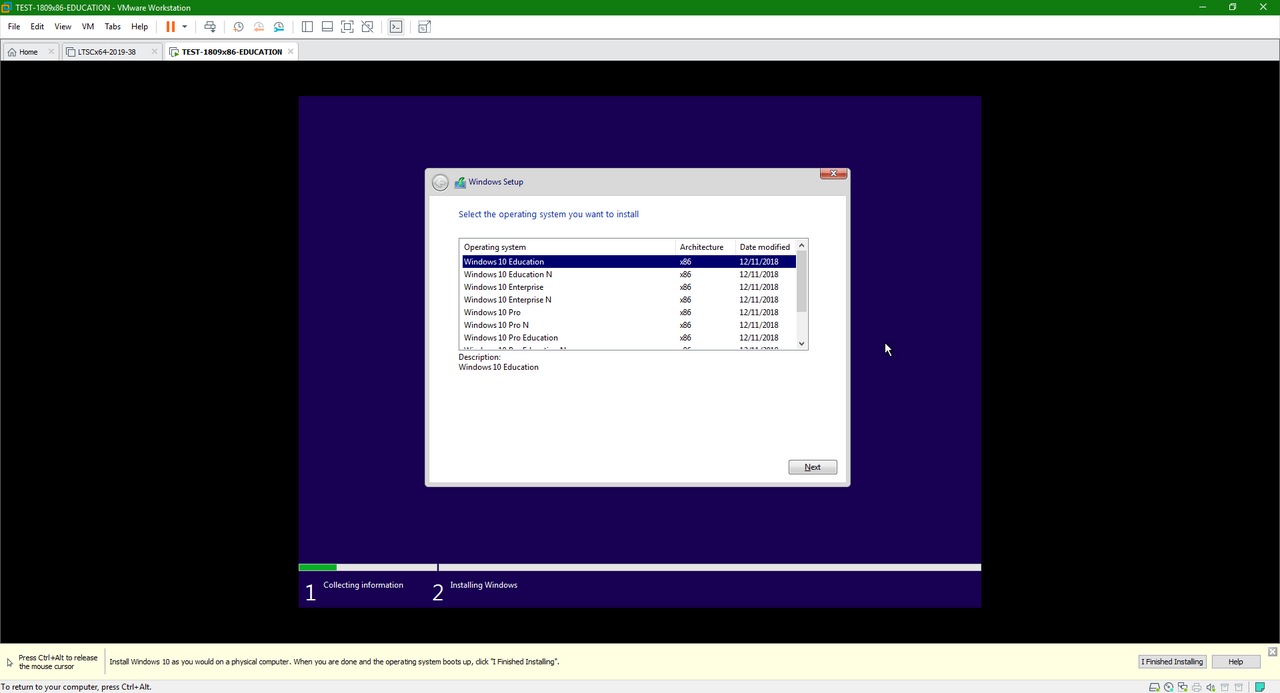Click the OS list scrollbar thumb
Screen dimensions: 1280x693
coord(801,281)
